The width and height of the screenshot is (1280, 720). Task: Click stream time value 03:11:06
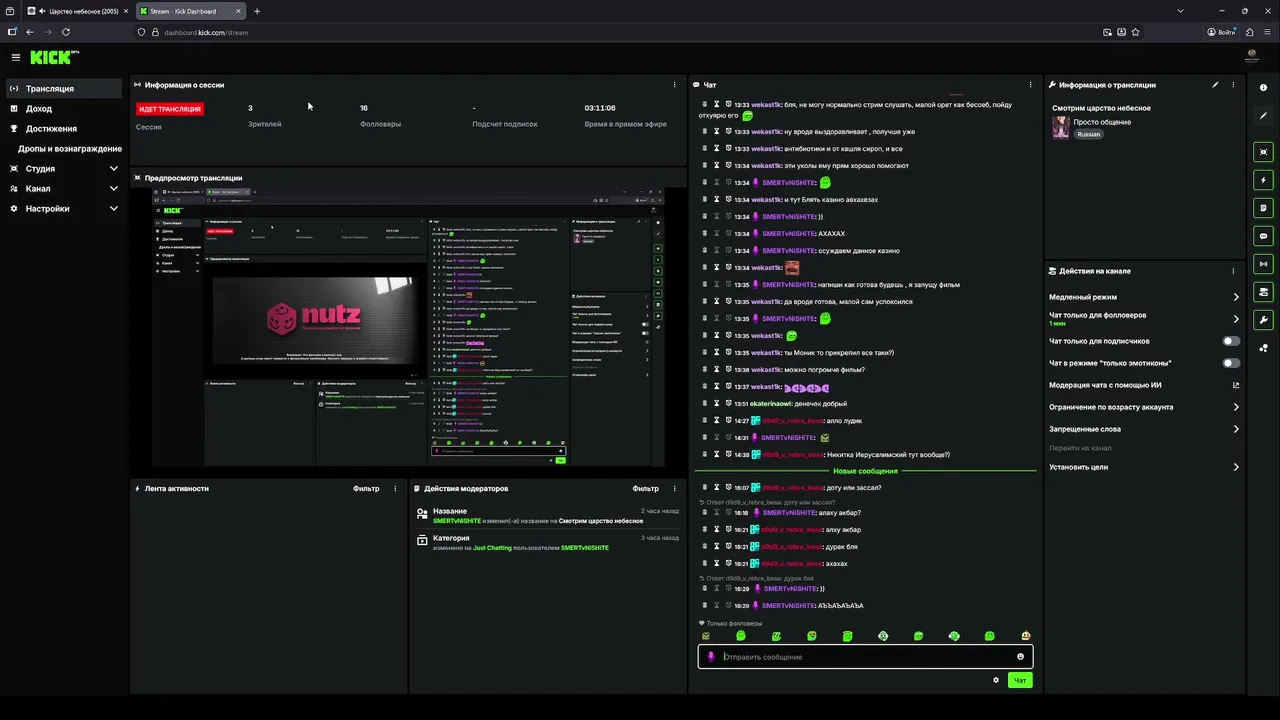(600, 108)
